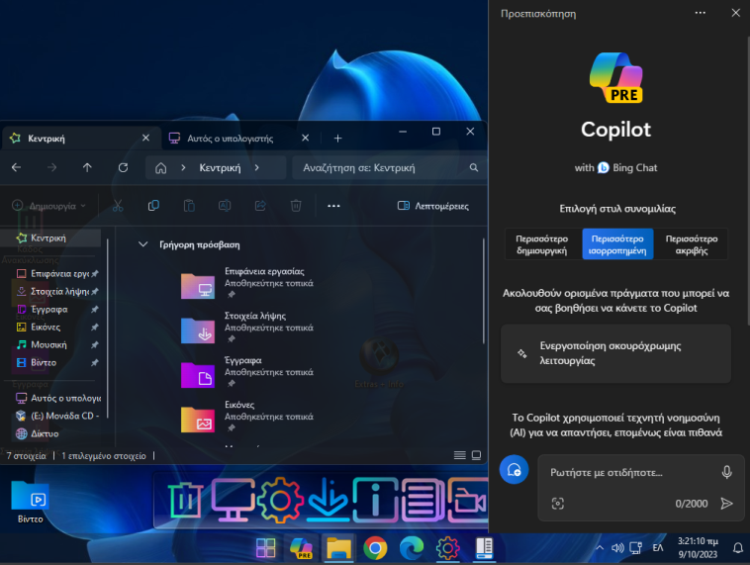The height and width of the screenshot is (565, 750).
Task: Show hidden system tray icons chevron
Action: [599, 548]
